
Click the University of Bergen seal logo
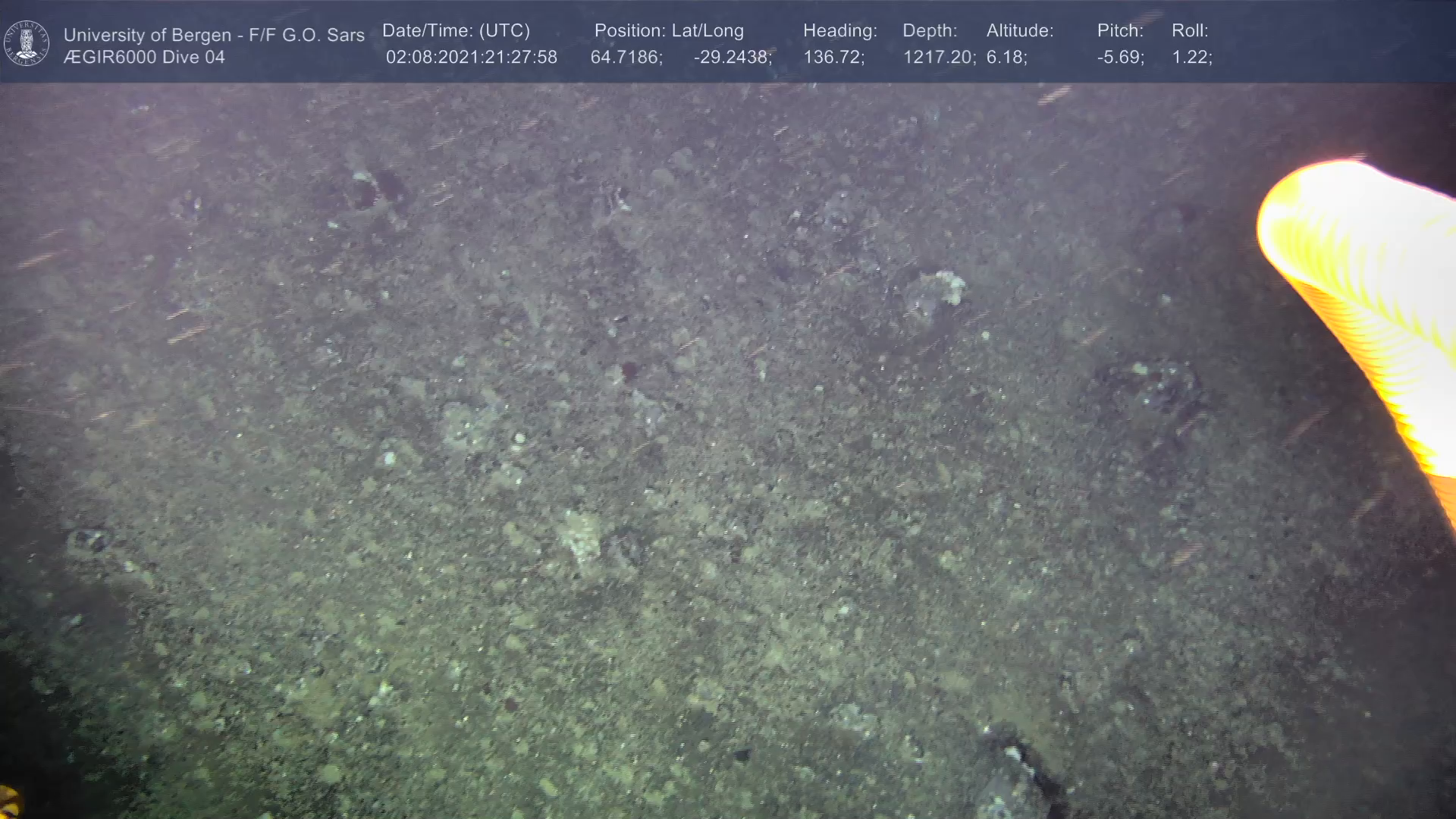pos(27,42)
